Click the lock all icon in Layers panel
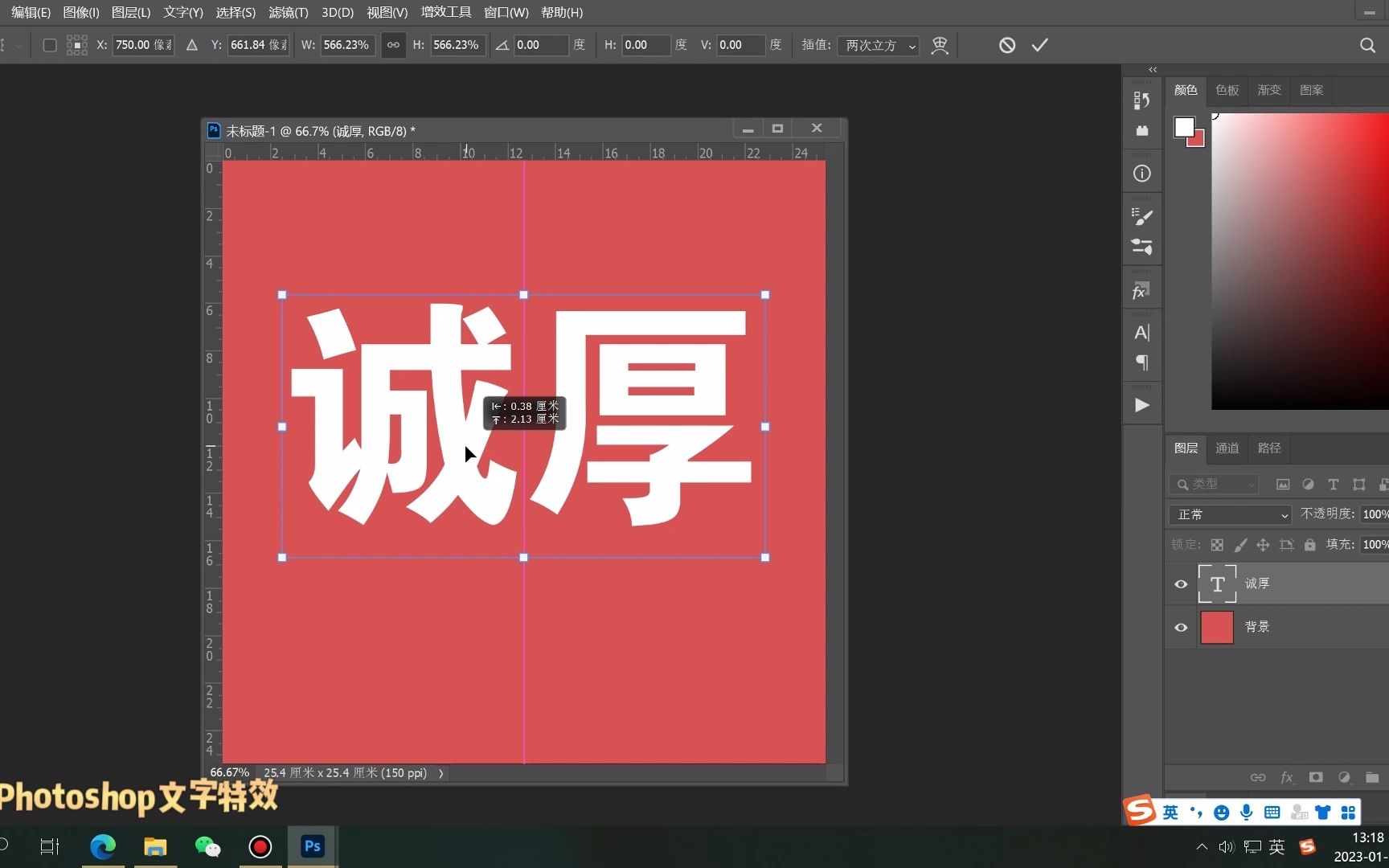 [x=1310, y=544]
